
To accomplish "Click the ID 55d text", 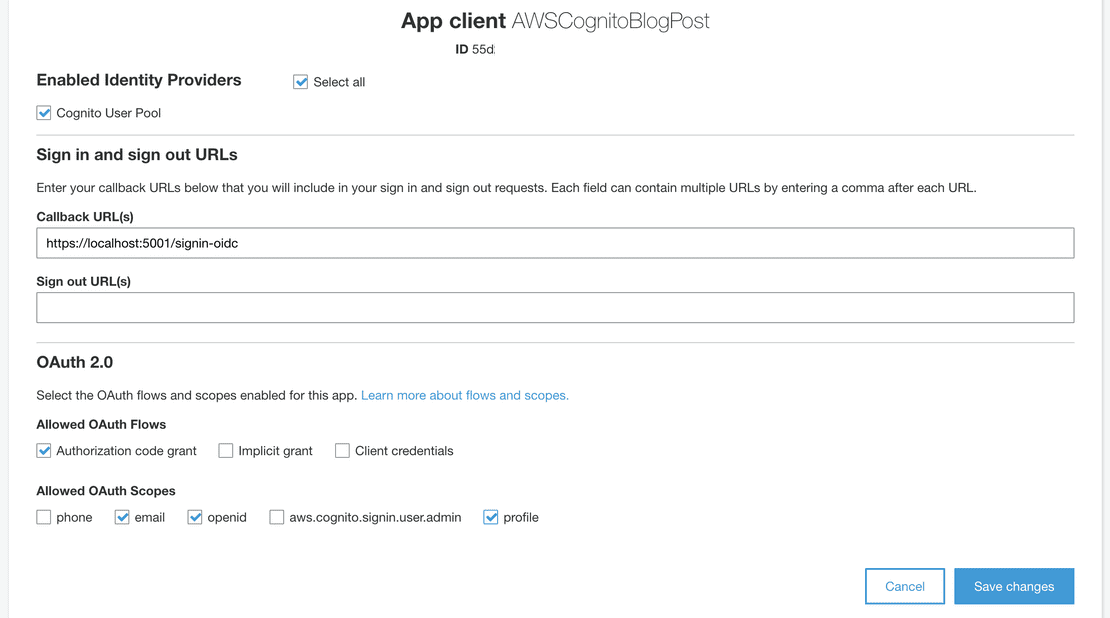I will (x=475, y=50).
